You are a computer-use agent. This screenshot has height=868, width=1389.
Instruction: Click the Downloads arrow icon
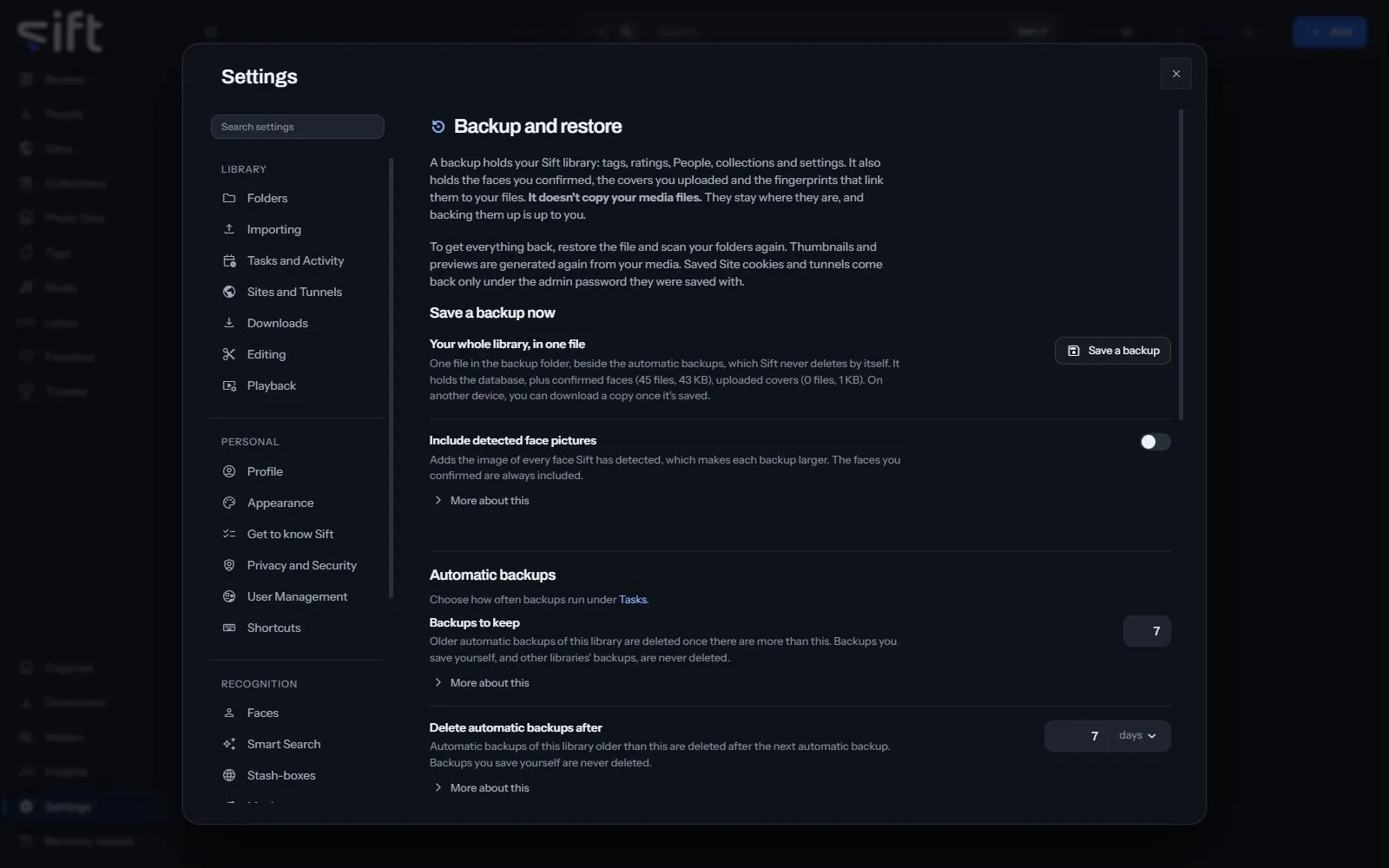pos(229,323)
